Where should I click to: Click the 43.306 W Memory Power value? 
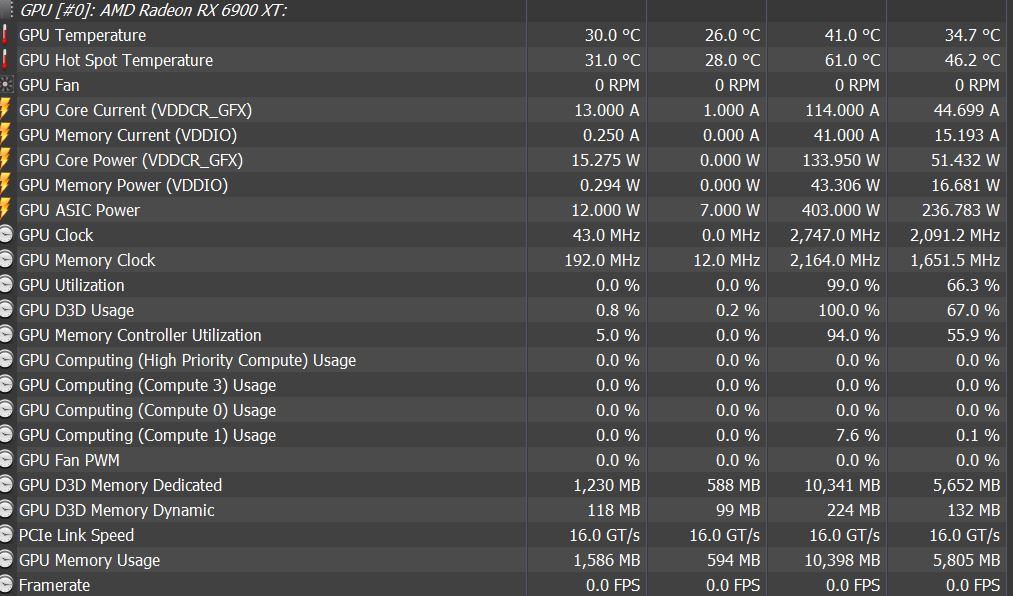[x=845, y=186]
